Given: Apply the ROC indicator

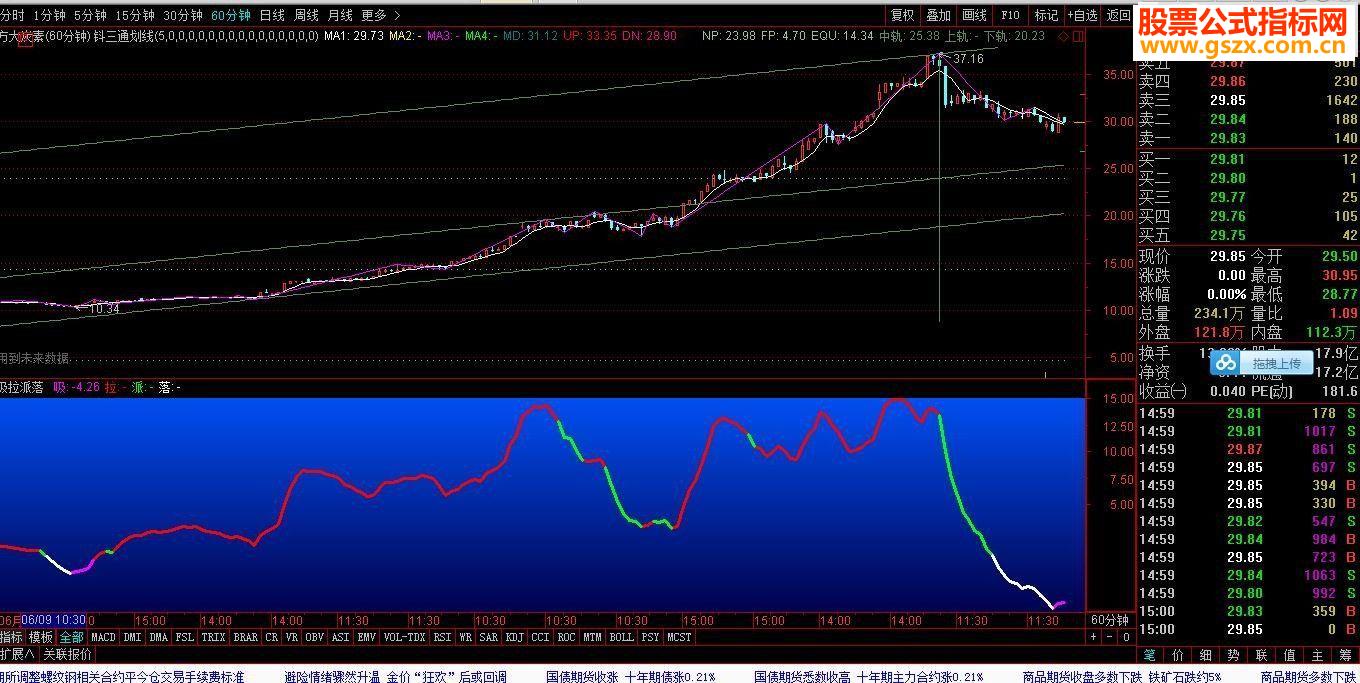Looking at the screenshot, I should [567, 637].
